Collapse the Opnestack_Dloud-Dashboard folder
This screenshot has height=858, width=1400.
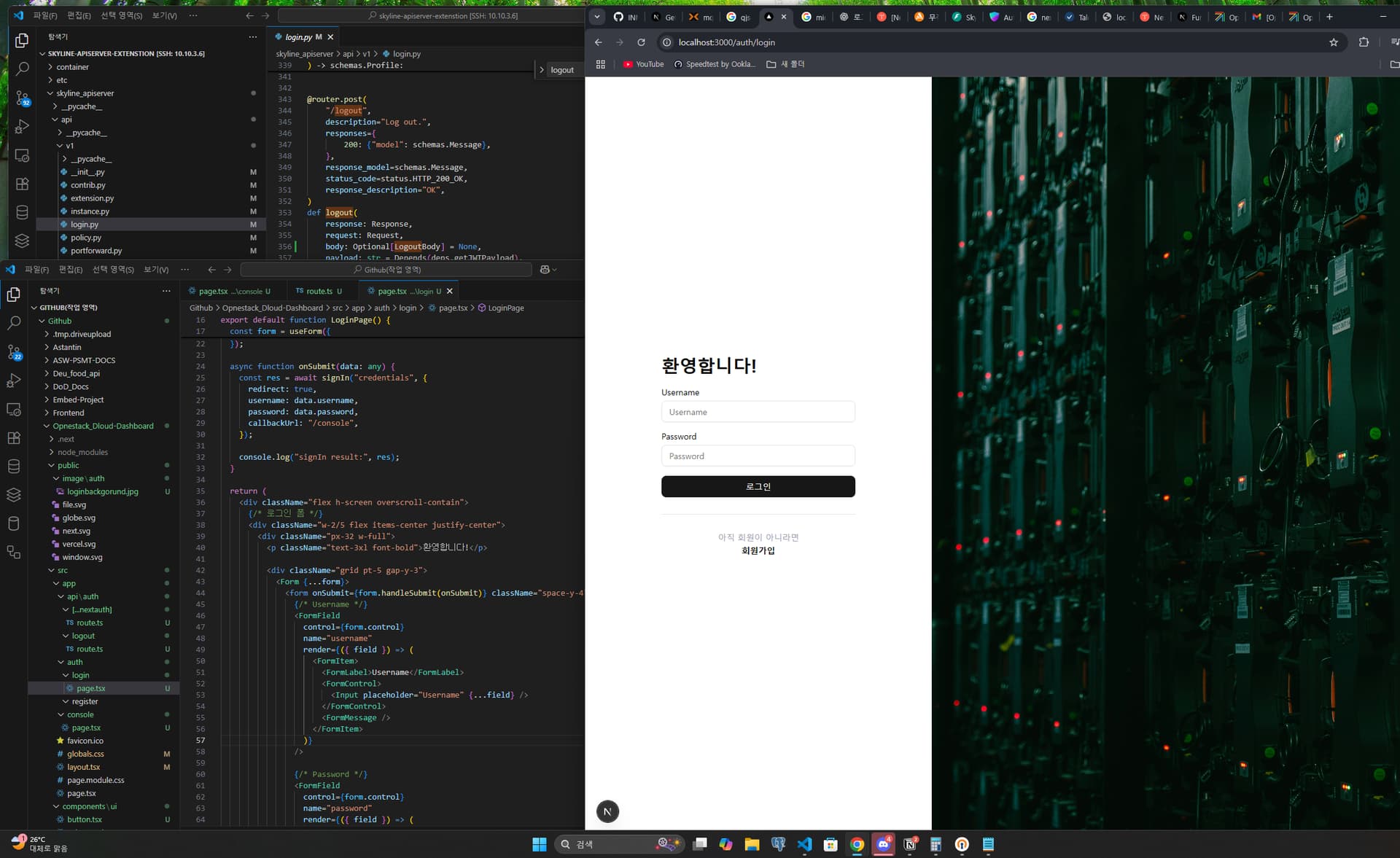(103, 426)
